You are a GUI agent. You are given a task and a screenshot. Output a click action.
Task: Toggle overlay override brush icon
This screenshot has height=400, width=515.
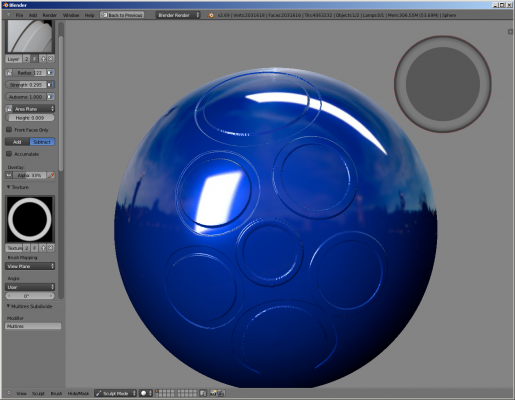(51, 175)
